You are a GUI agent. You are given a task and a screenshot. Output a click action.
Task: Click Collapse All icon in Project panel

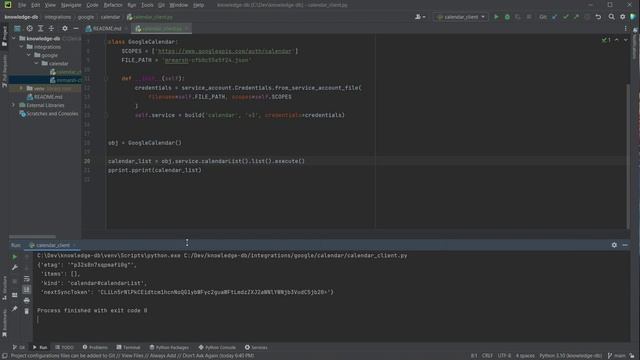point(51,29)
